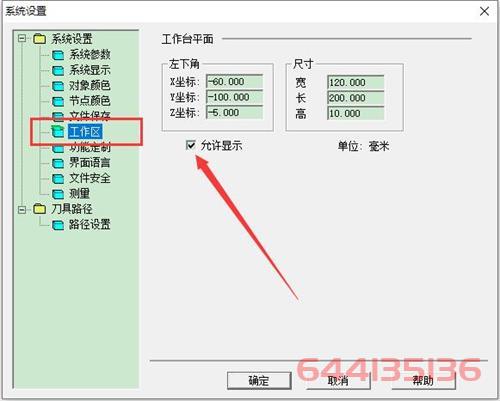Select the 工作区 tree item
The width and height of the screenshot is (500, 401).
point(85,132)
